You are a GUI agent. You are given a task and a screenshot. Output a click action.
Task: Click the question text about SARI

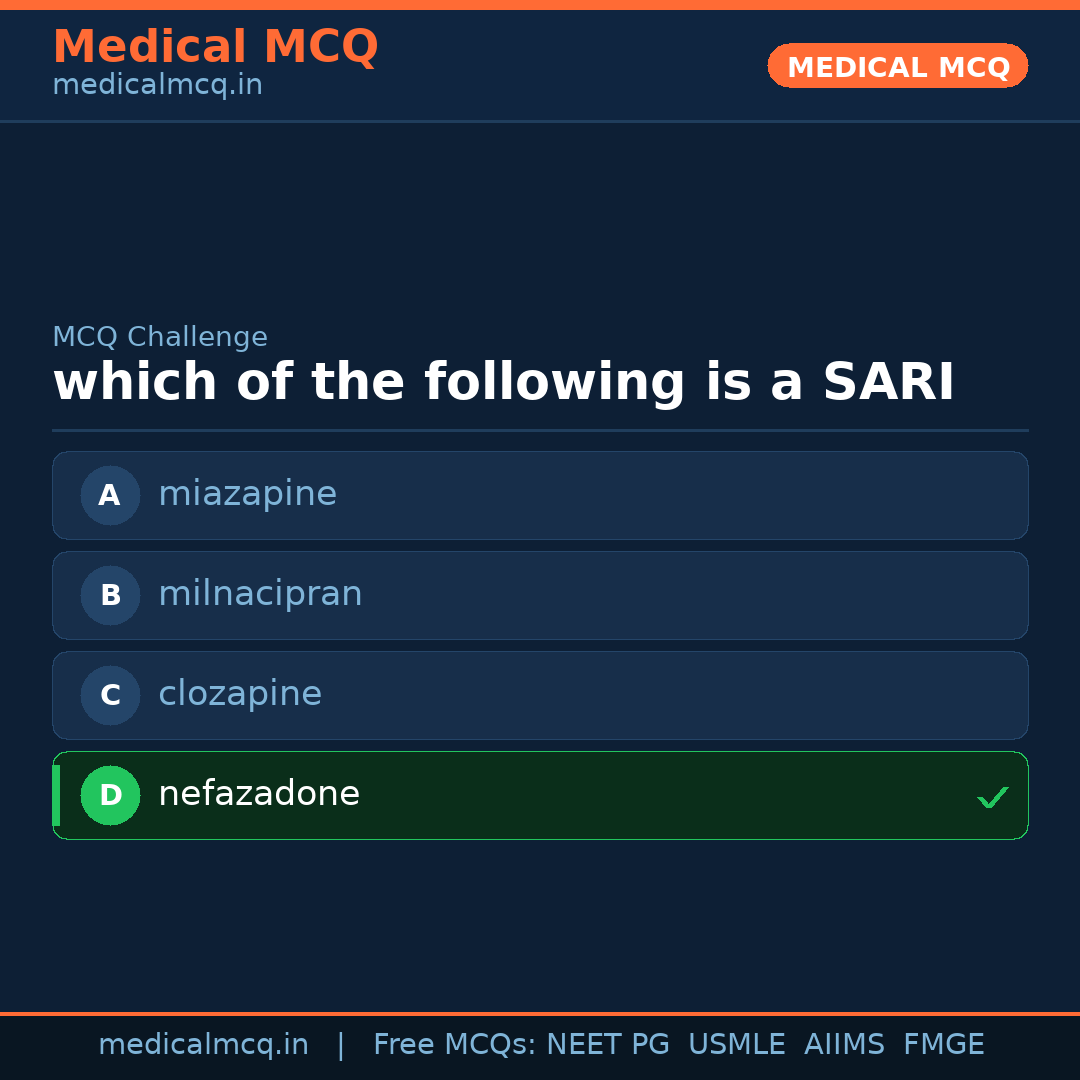pyautogui.click(x=503, y=383)
